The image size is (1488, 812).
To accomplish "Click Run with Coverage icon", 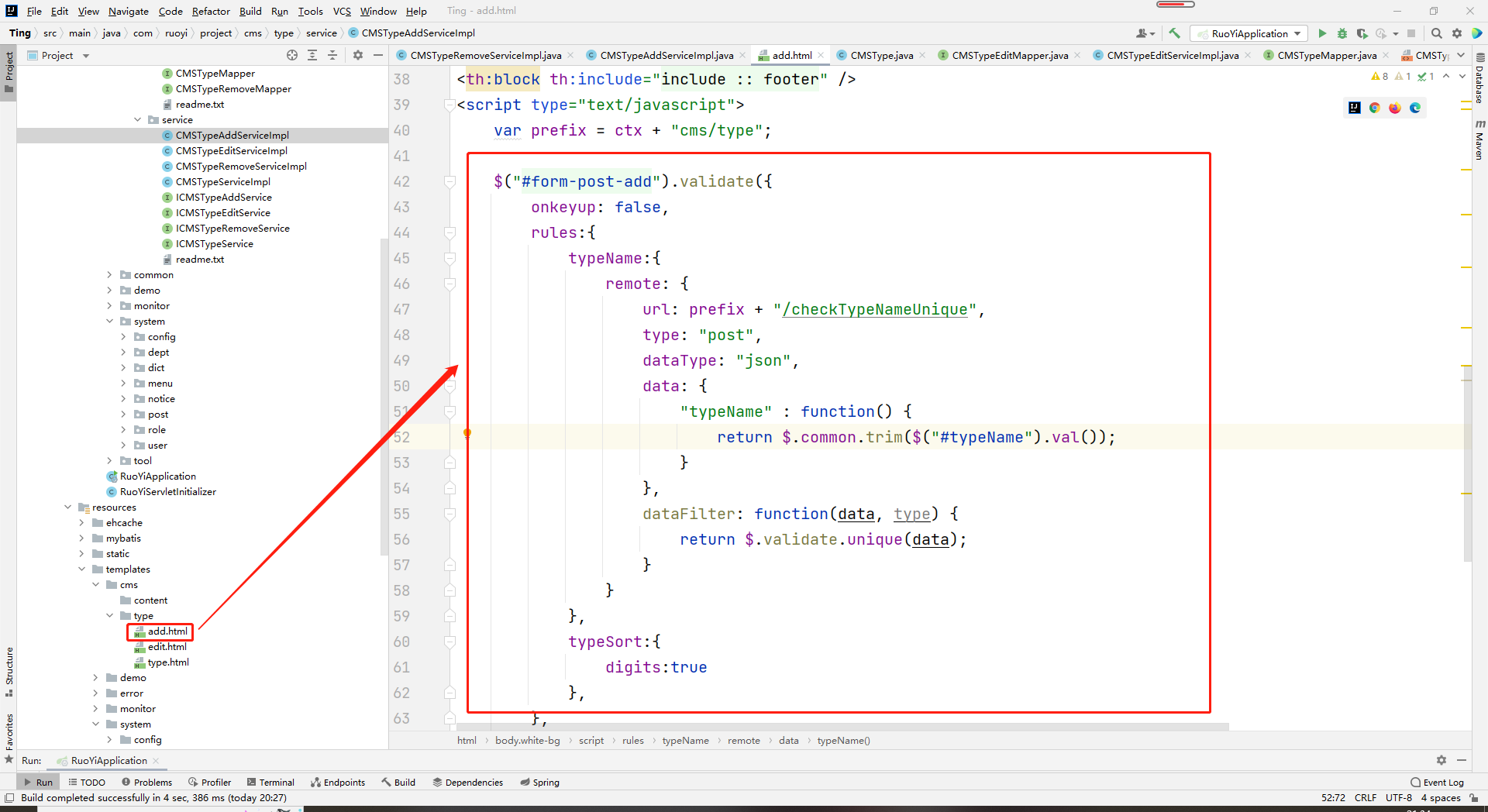I will coord(1362,33).
